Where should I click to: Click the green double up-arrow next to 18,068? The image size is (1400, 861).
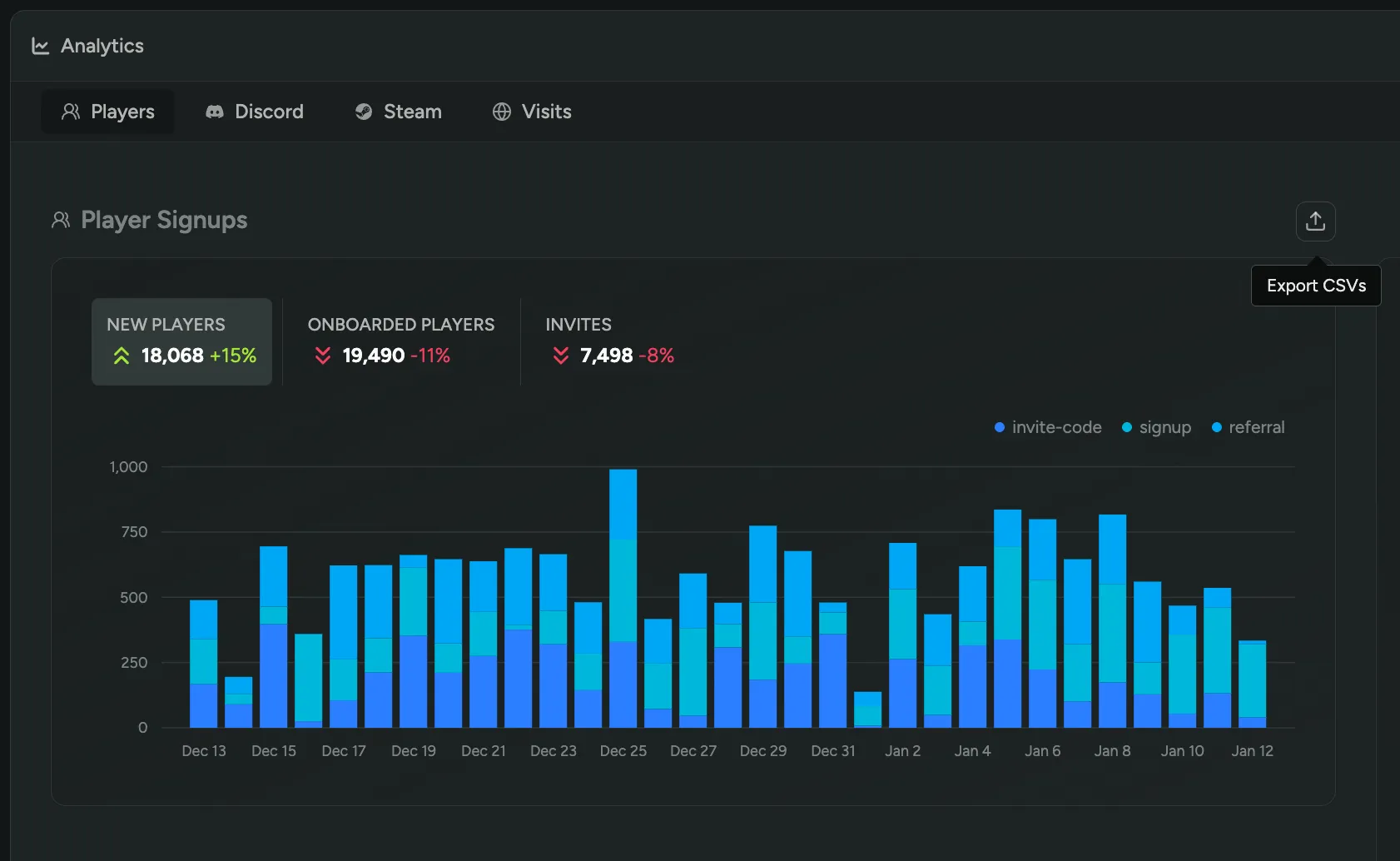click(122, 355)
